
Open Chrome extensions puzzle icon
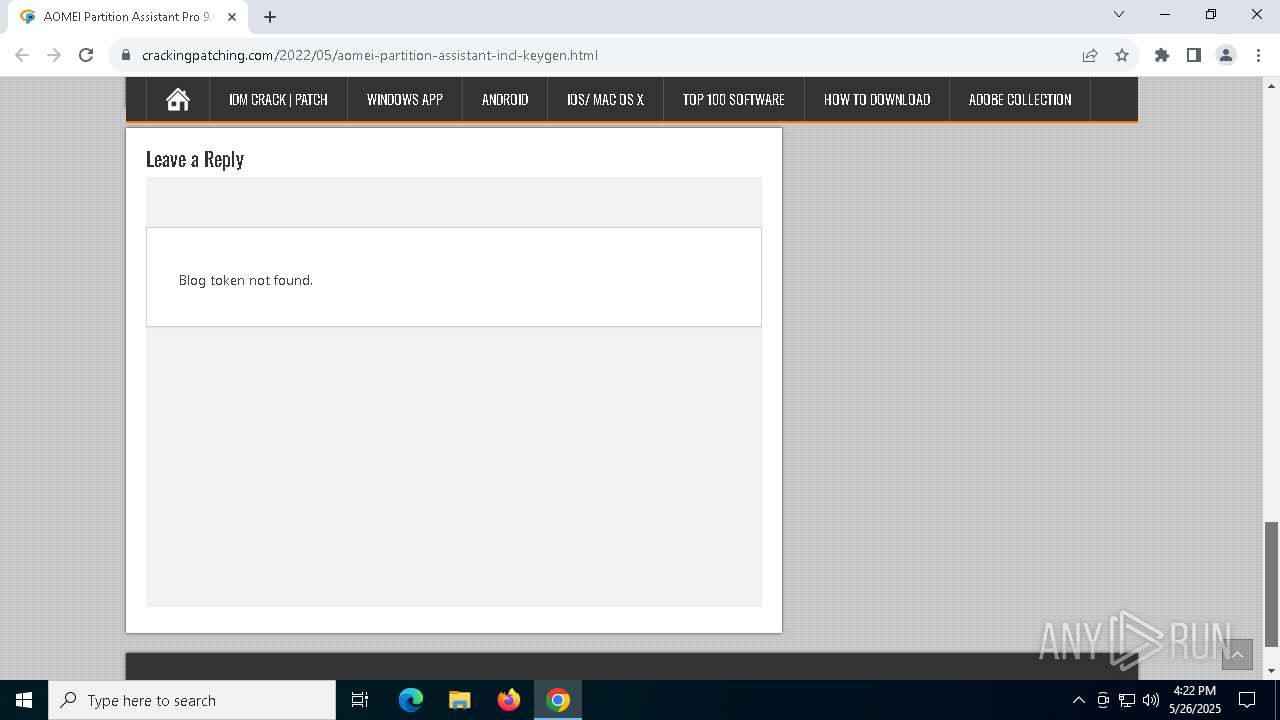(1162, 55)
